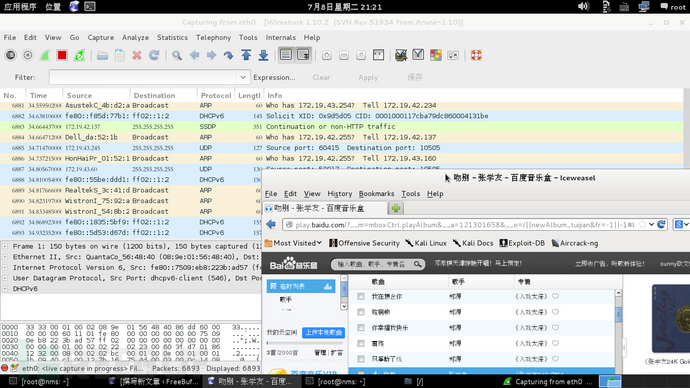Viewport: 690px width, 388px height.
Task: Open the Filter field dropdown arrow
Action: coord(243,77)
